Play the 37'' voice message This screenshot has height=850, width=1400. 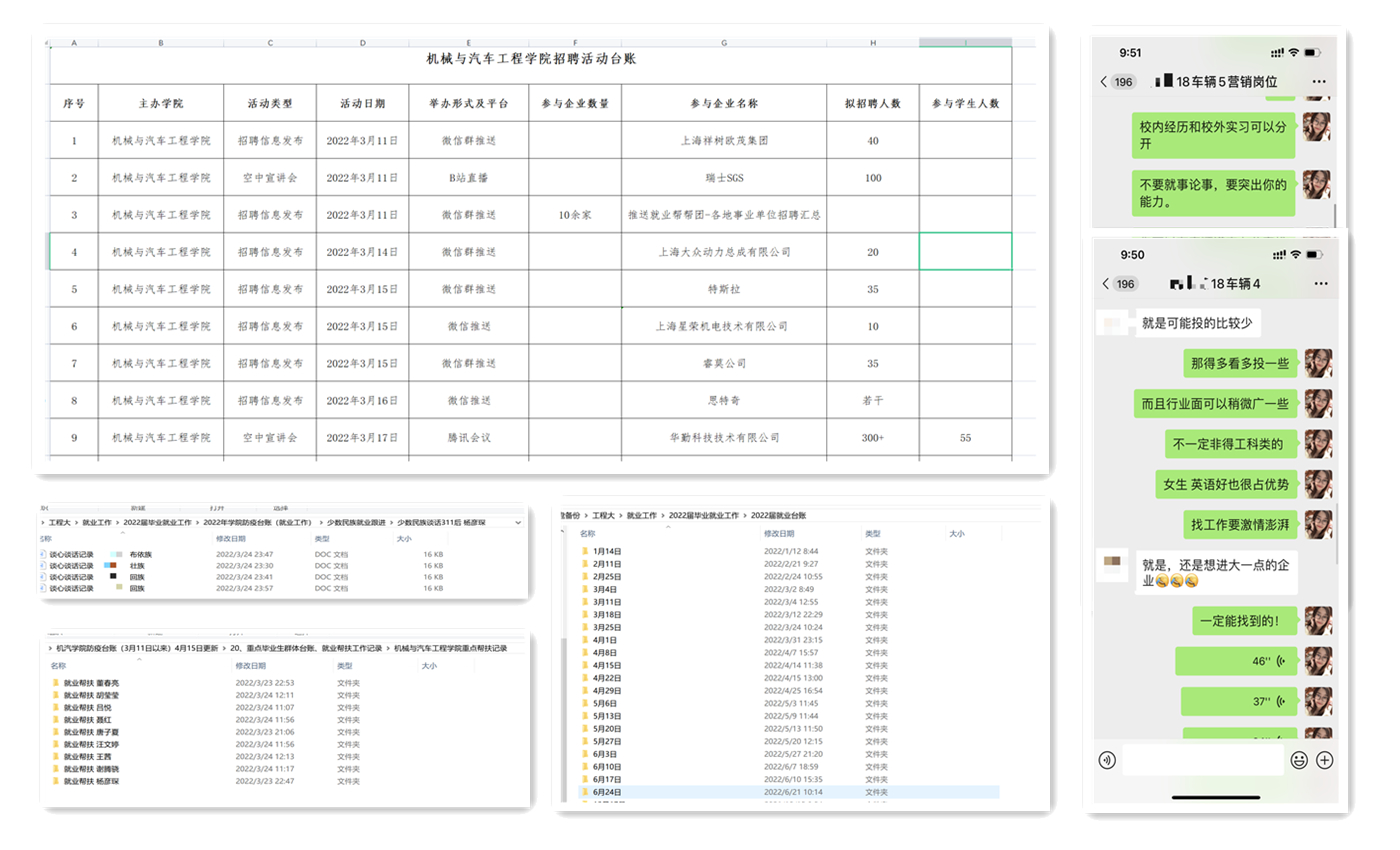(x=1239, y=702)
